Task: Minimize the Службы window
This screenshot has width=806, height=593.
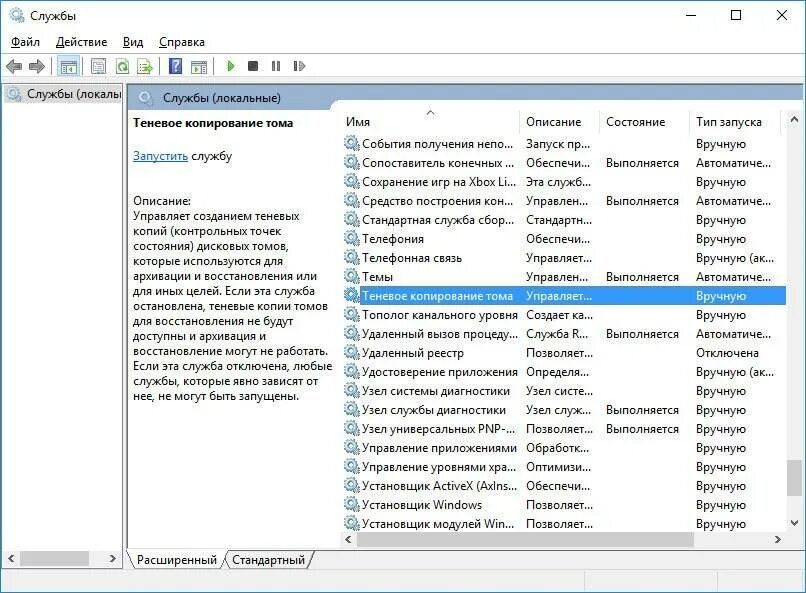Action: 691,15
